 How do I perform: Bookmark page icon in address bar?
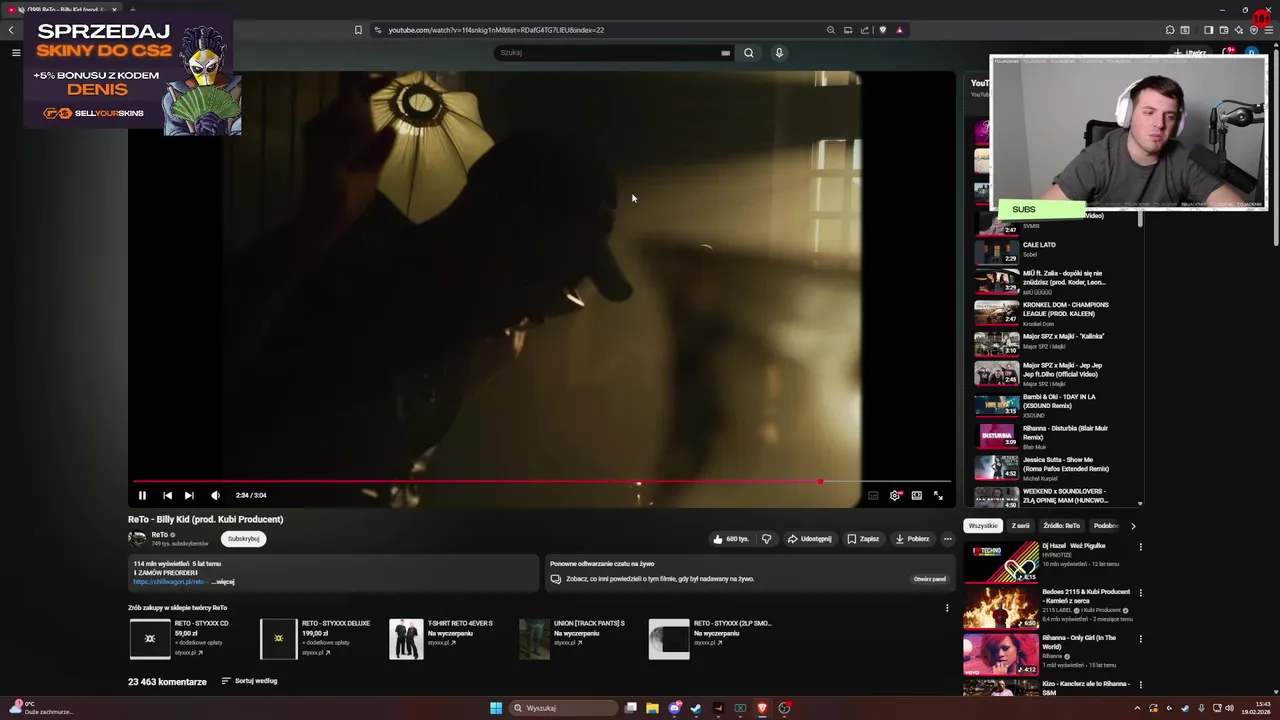(358, 30)
